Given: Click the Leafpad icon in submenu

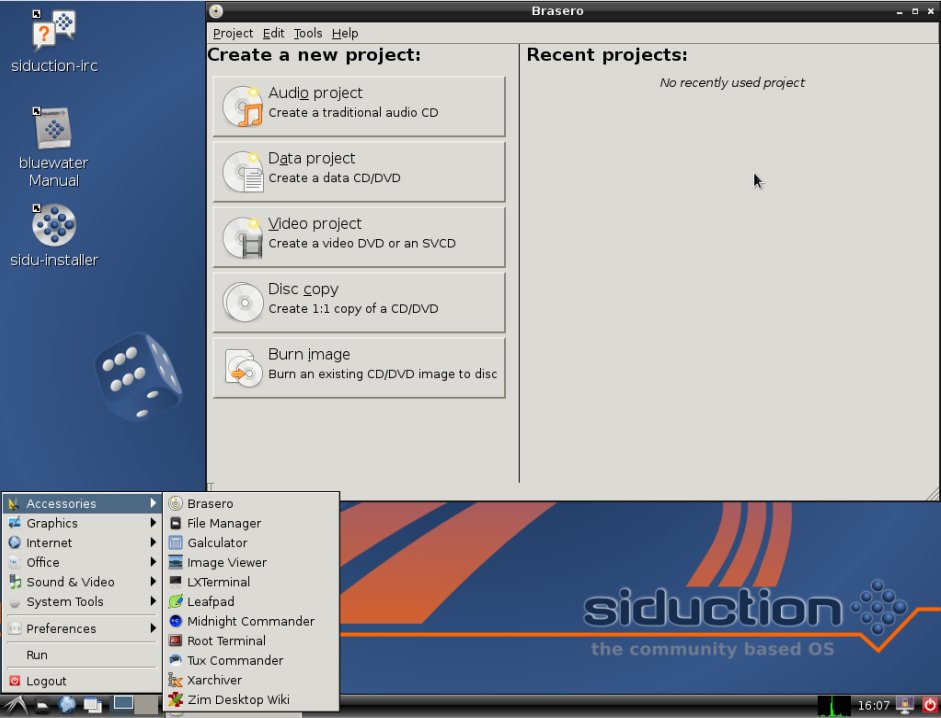Looking at the screenshot, I should tap(175, 602).
